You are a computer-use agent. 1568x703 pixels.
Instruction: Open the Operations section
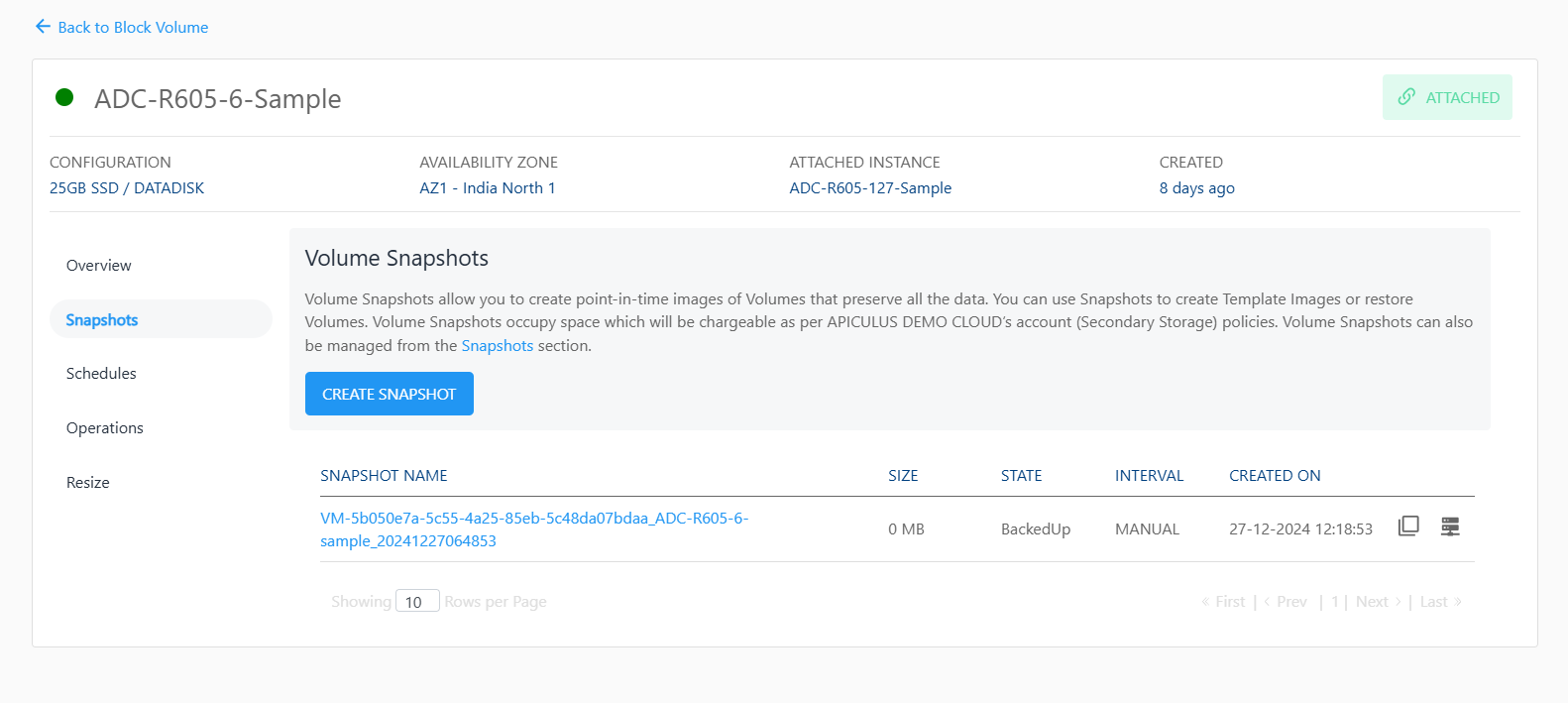(105, 428)
